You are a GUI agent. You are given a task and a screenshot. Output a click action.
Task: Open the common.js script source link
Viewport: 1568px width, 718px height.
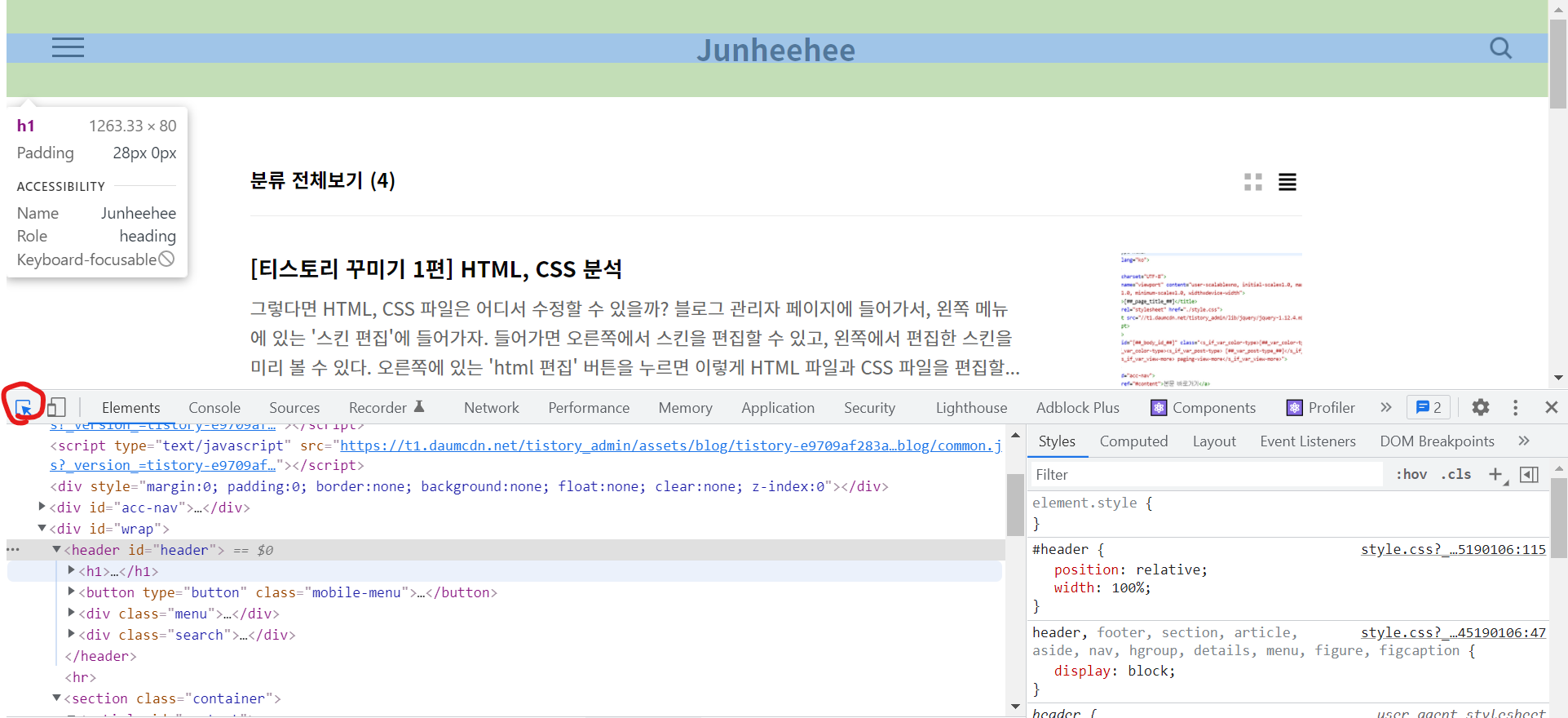coord(670,445)
